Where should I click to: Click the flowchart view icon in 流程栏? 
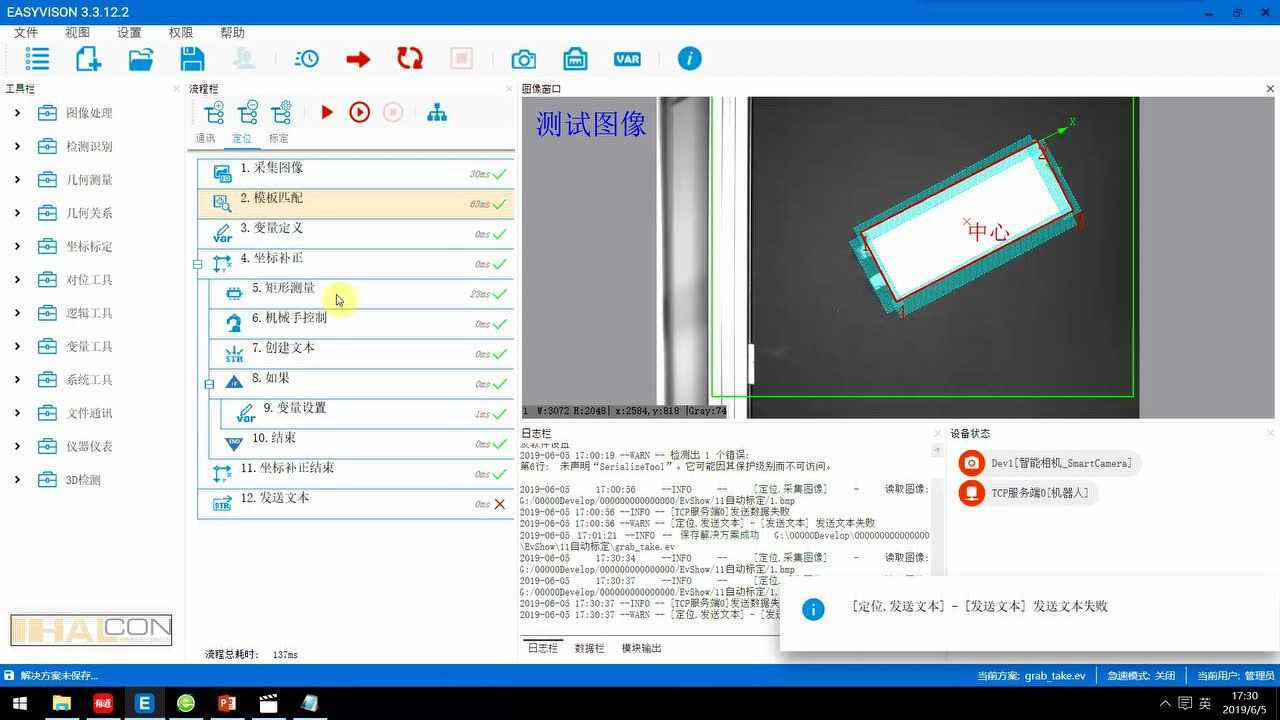pyautogui.click(x=437, y=112)
